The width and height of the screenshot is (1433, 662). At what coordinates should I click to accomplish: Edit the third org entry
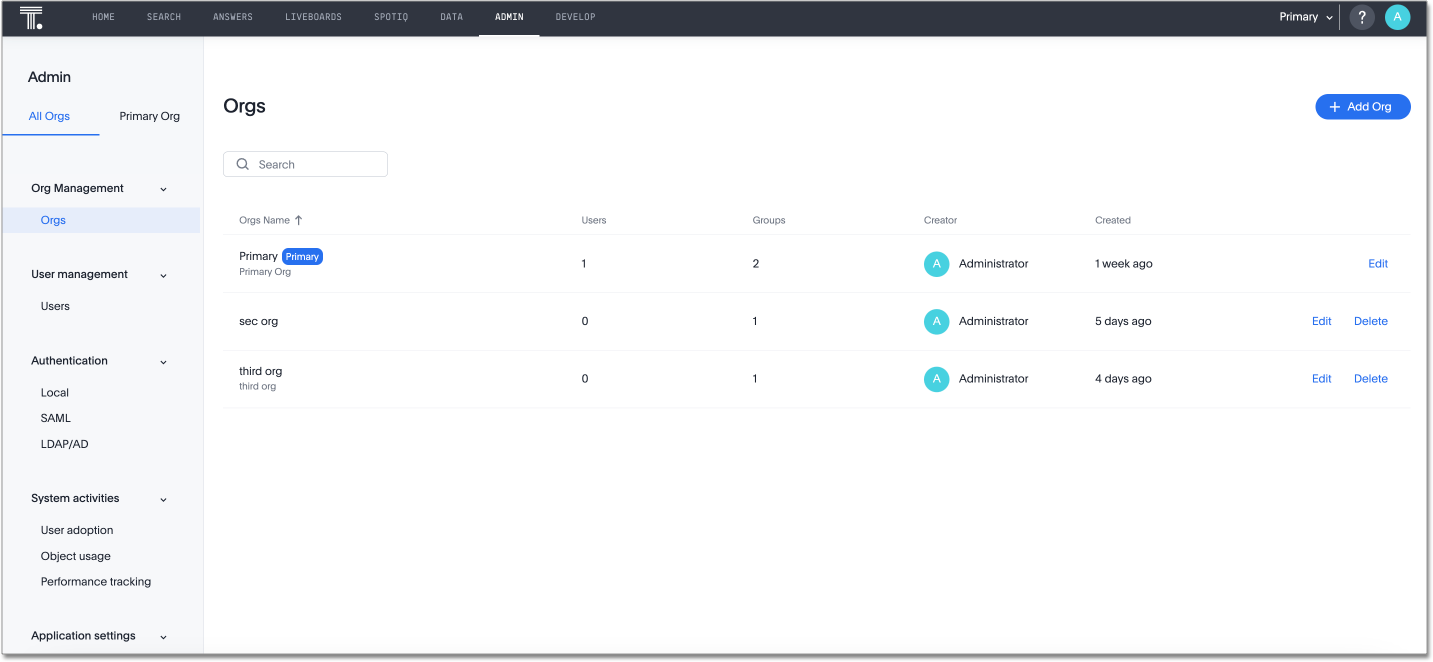1321,379
